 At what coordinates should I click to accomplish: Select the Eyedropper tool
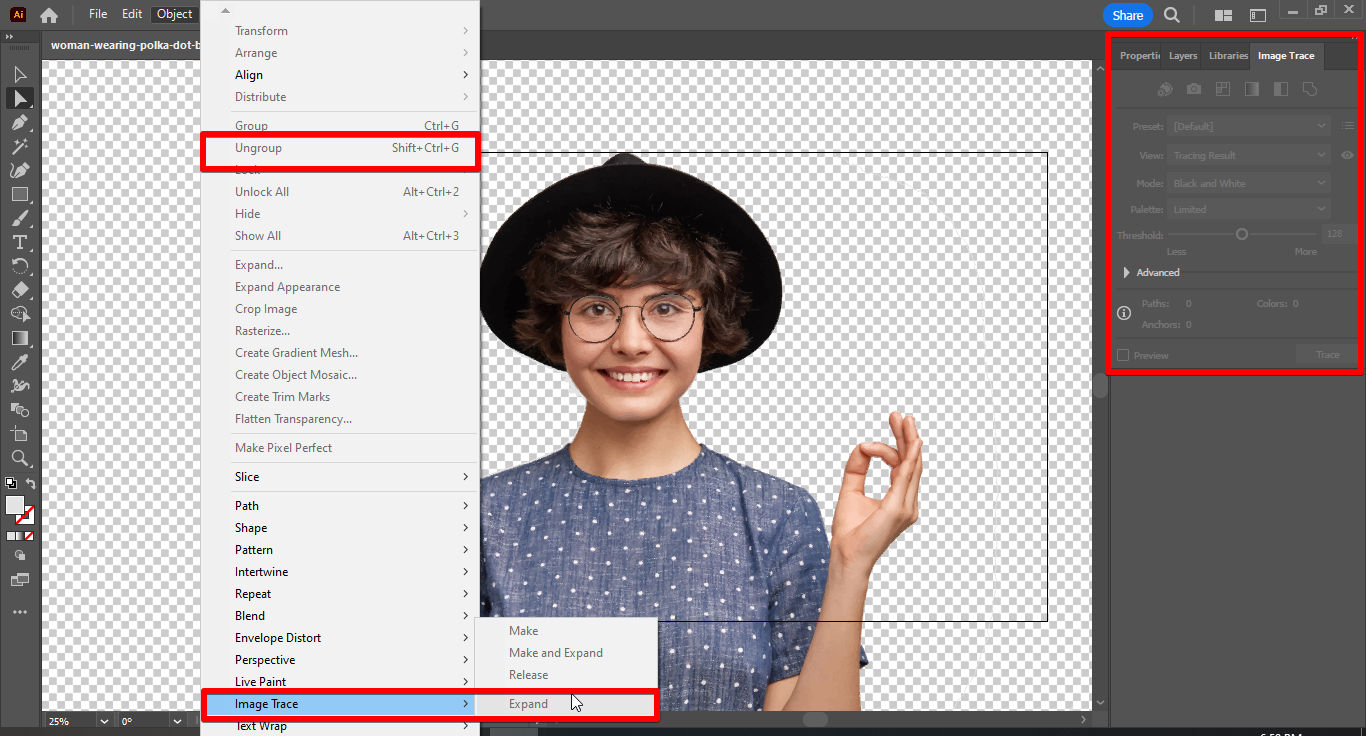point(20,362)
